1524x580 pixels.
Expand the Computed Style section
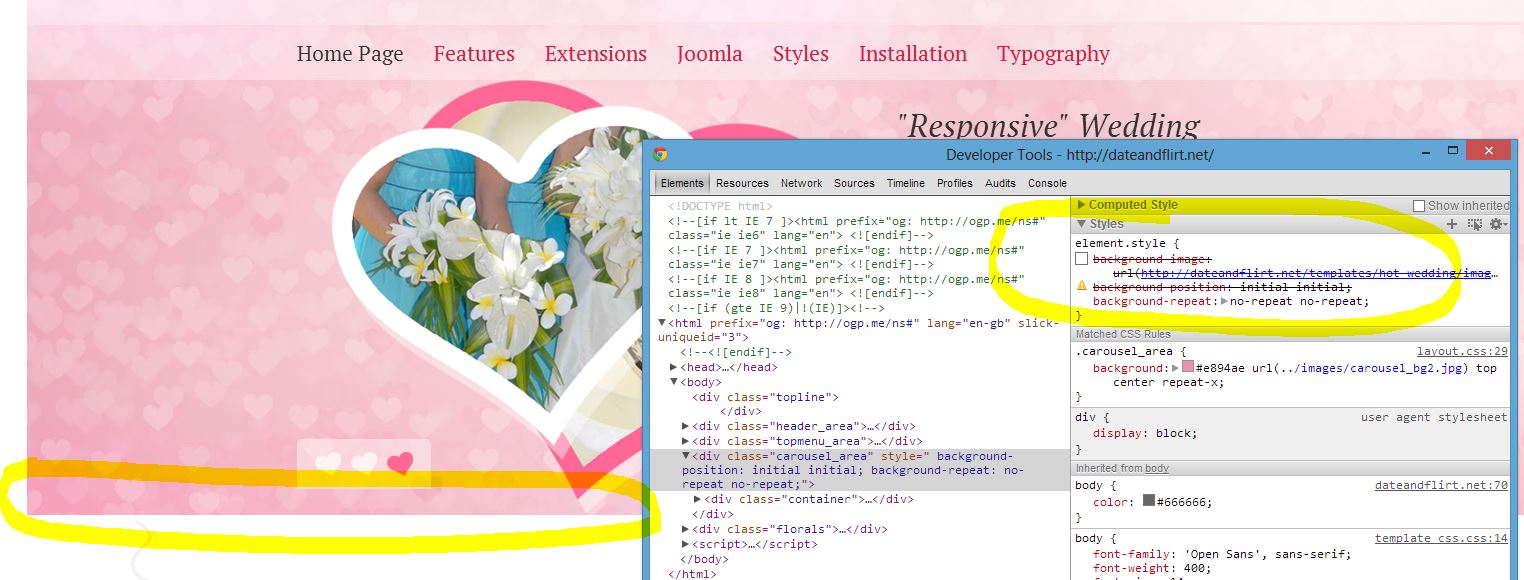pyautogui.click(x=1081, y=205)
